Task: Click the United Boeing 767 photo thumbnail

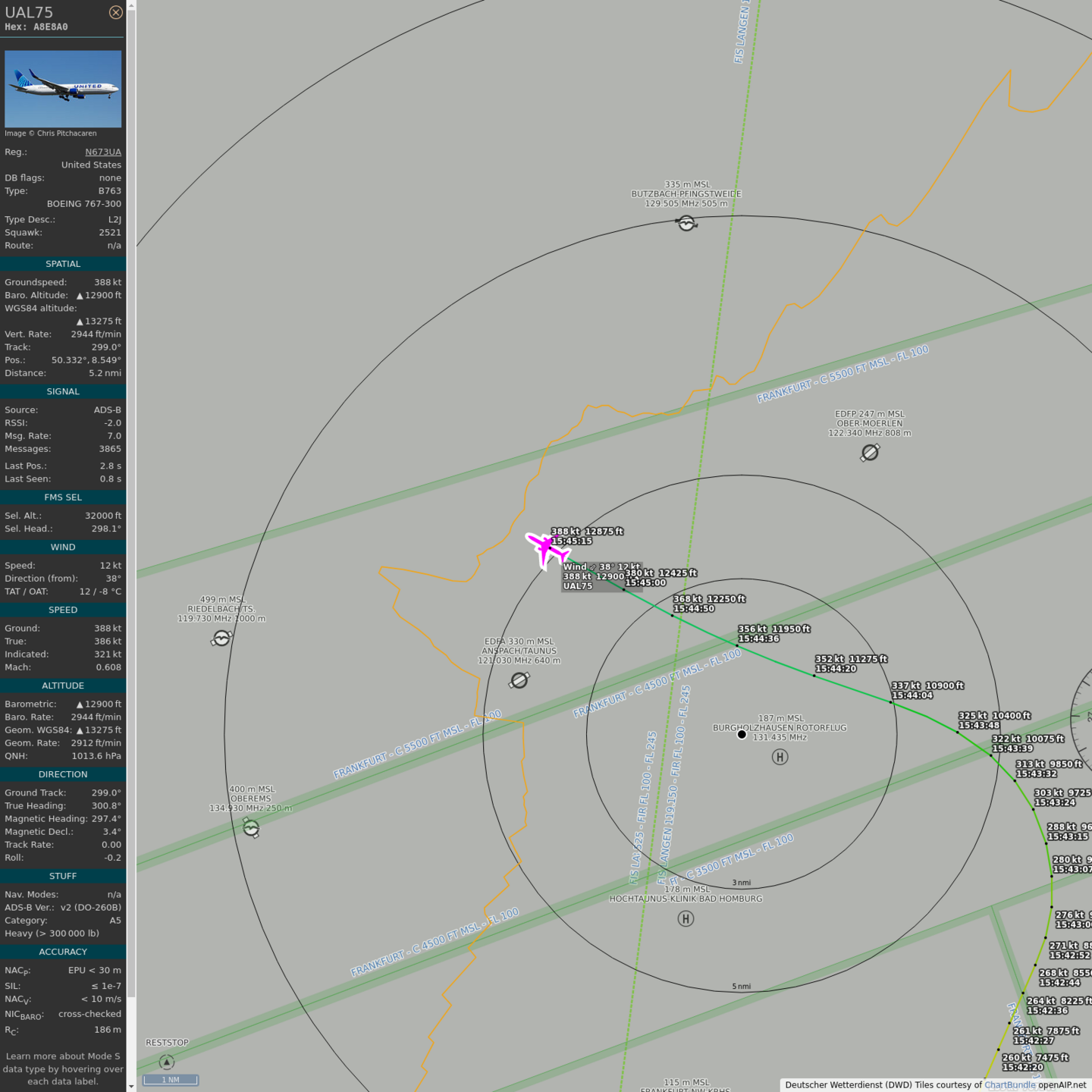Action: (x=63, y=89)
